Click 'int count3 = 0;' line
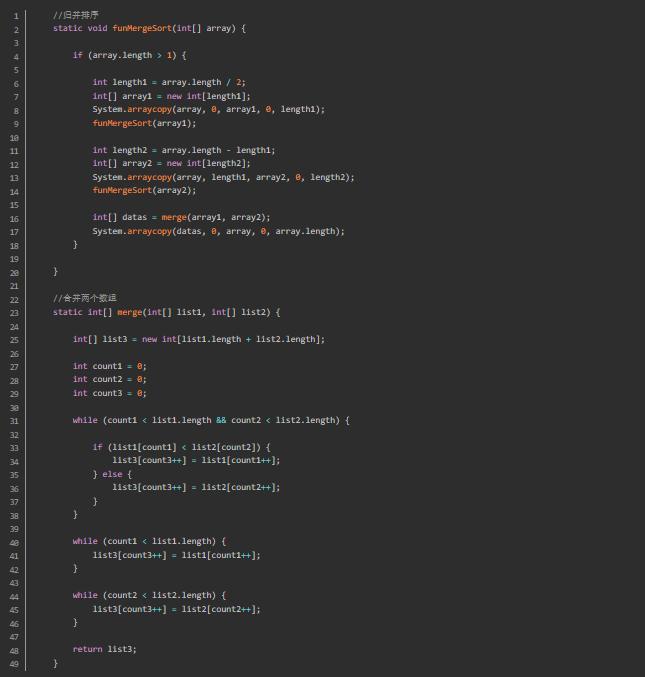Viewport: 645px width, 677px height. click(110, 393)
